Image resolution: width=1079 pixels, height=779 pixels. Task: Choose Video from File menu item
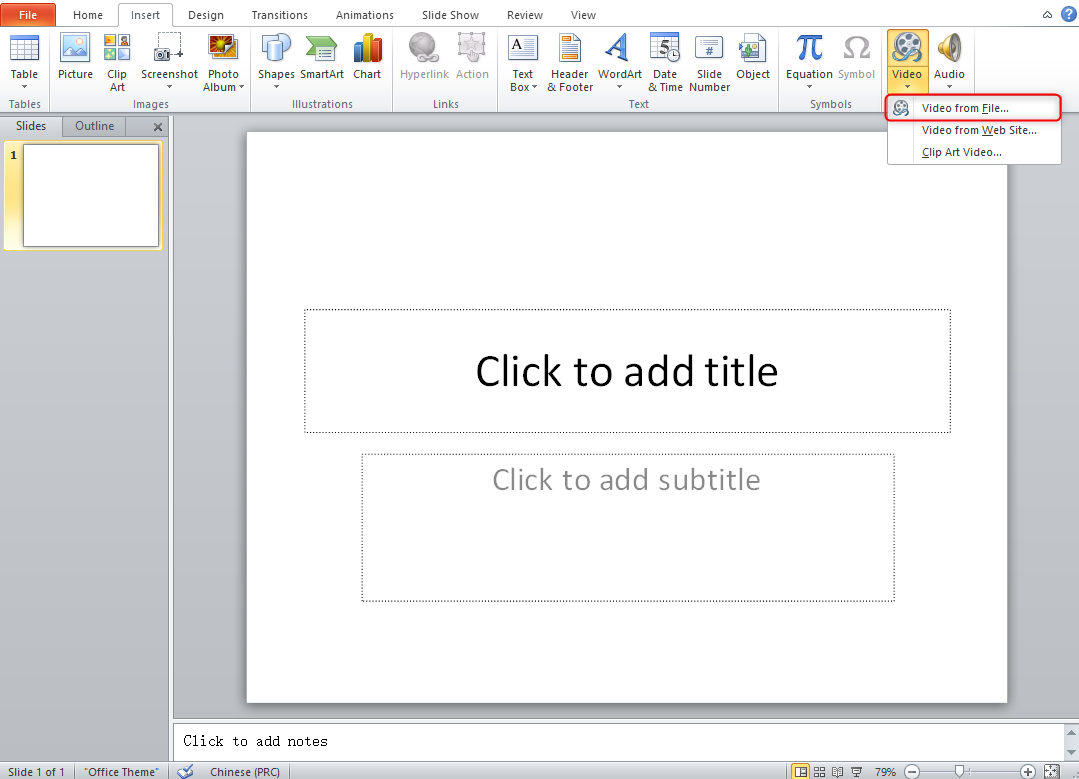pyautogui.click(x=974, y=108)
